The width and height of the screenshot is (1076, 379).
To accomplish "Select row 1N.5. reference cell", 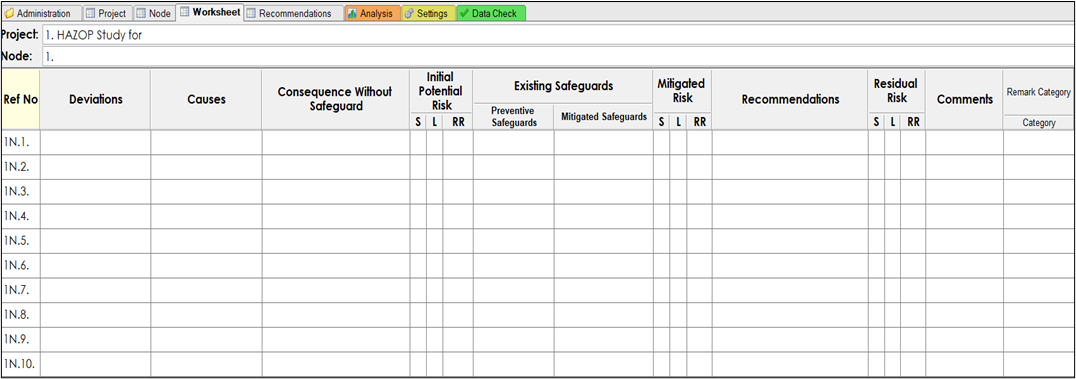I will click(x=21, y=241).
